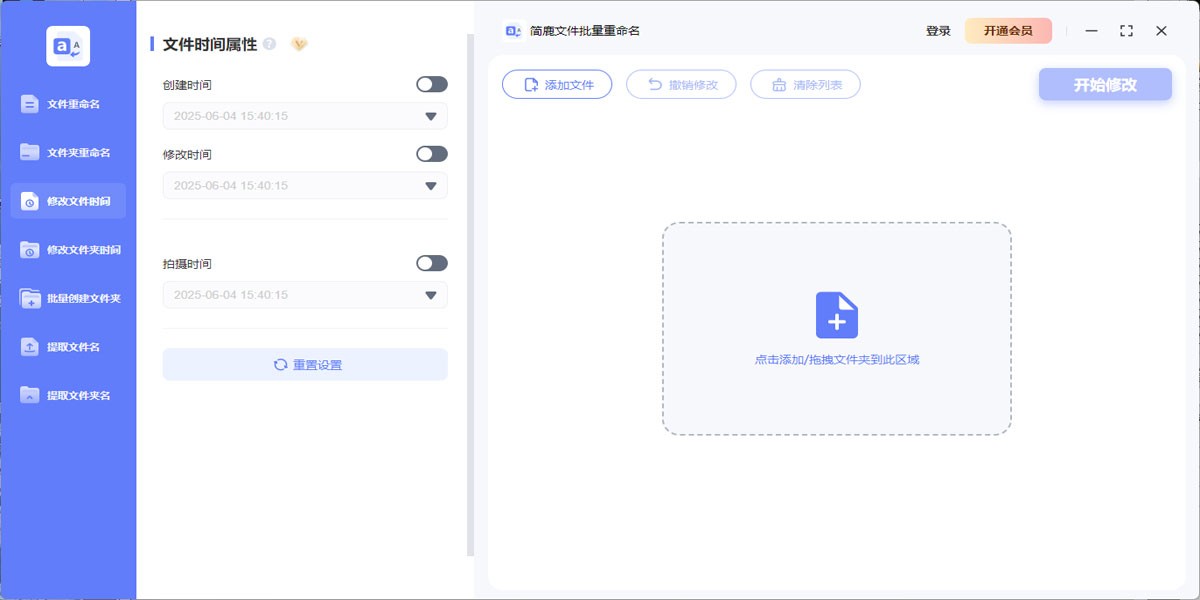Open the 批量创建文件夹 tool

(x=70, y=299)
